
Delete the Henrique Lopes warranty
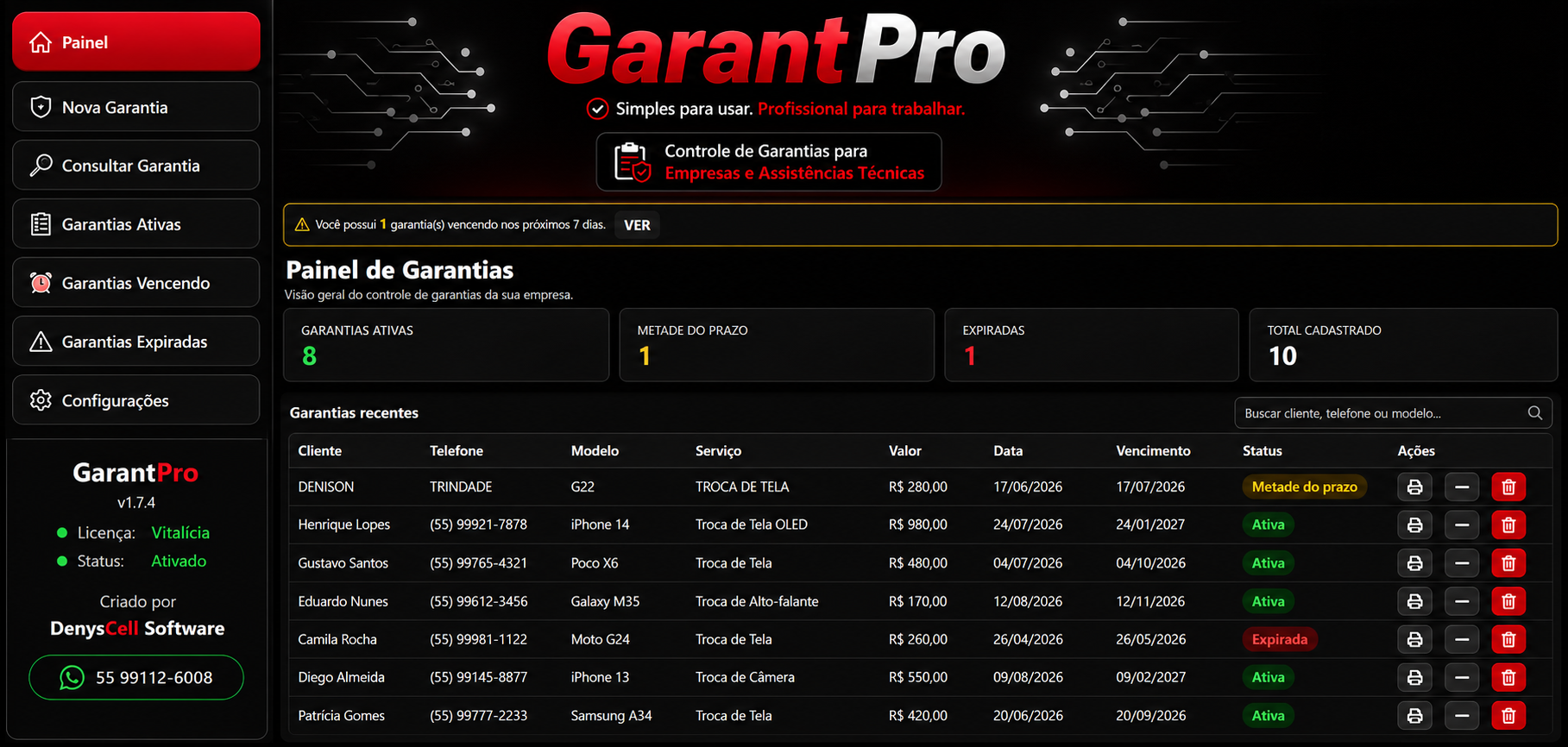pos(1508,524)
